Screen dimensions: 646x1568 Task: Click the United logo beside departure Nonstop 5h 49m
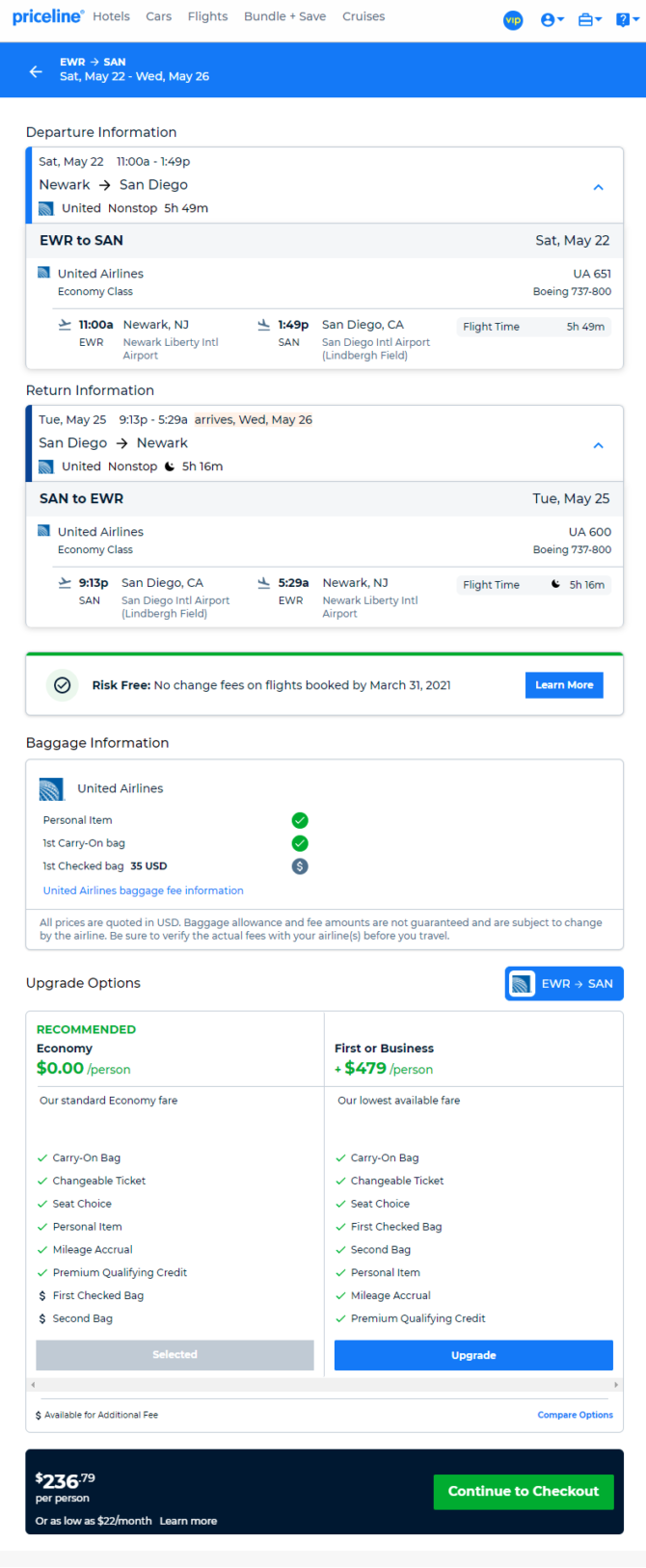(x=46, y=208)
